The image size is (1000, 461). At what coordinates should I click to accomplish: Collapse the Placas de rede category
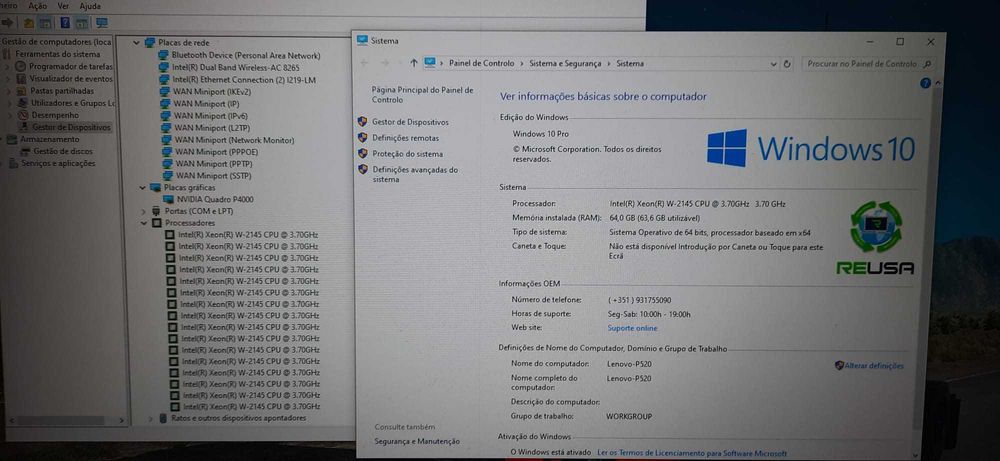click(x=136, y=43)
